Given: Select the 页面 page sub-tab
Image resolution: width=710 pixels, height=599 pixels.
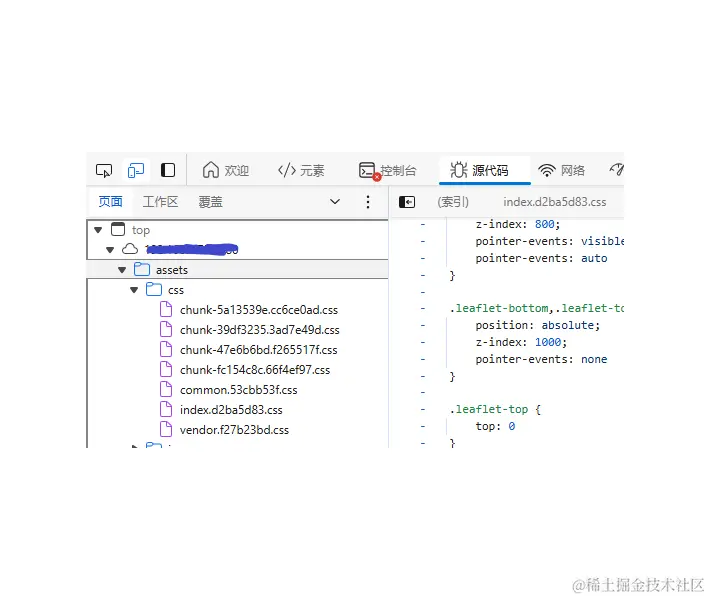Looking at the screenshot, I should point(110,201).
